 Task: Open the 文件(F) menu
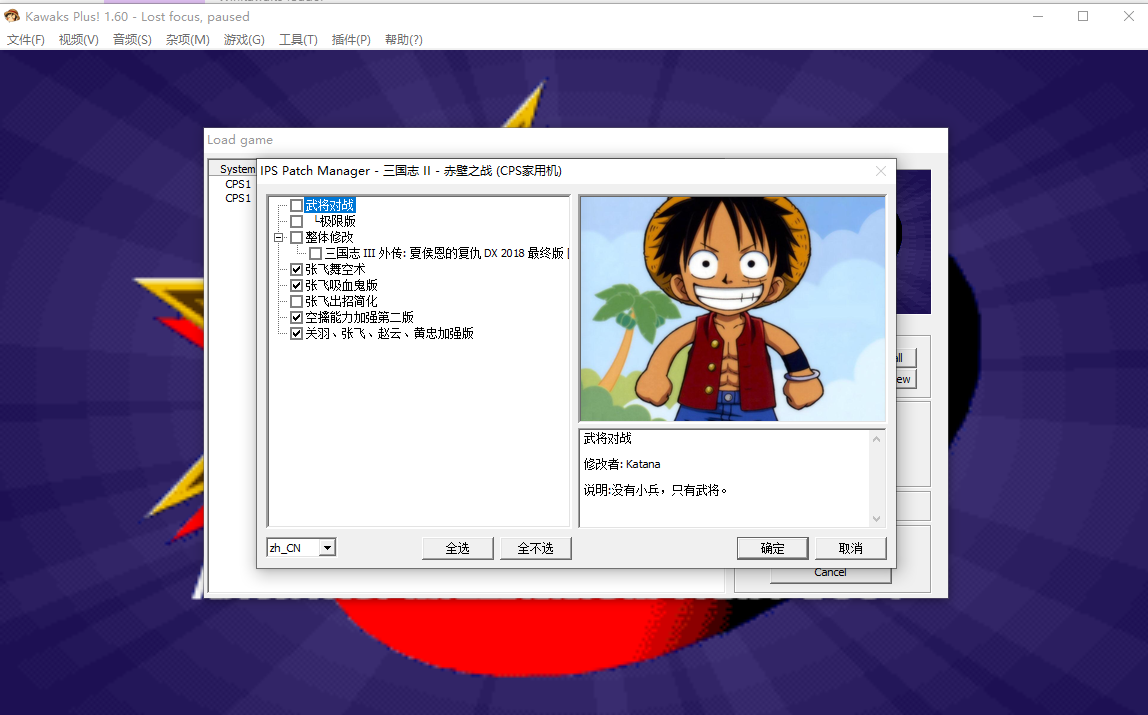(26, 40)
